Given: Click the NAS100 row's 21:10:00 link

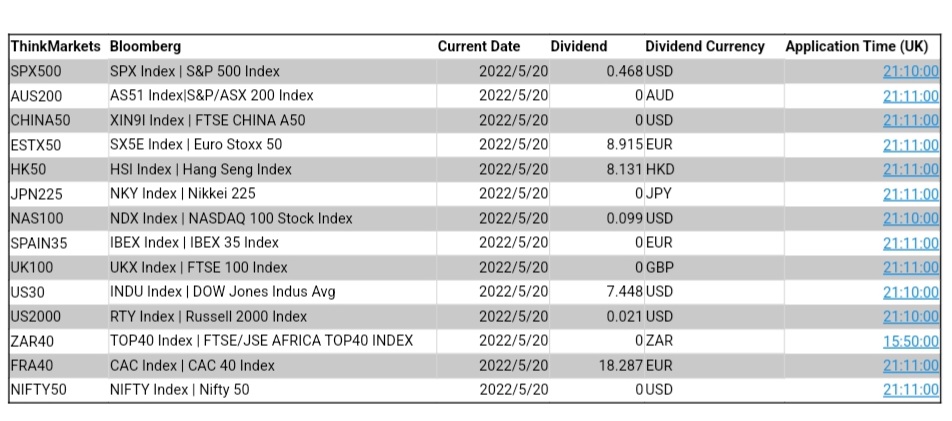Looking at the screenshot, I should click(910, 218).
